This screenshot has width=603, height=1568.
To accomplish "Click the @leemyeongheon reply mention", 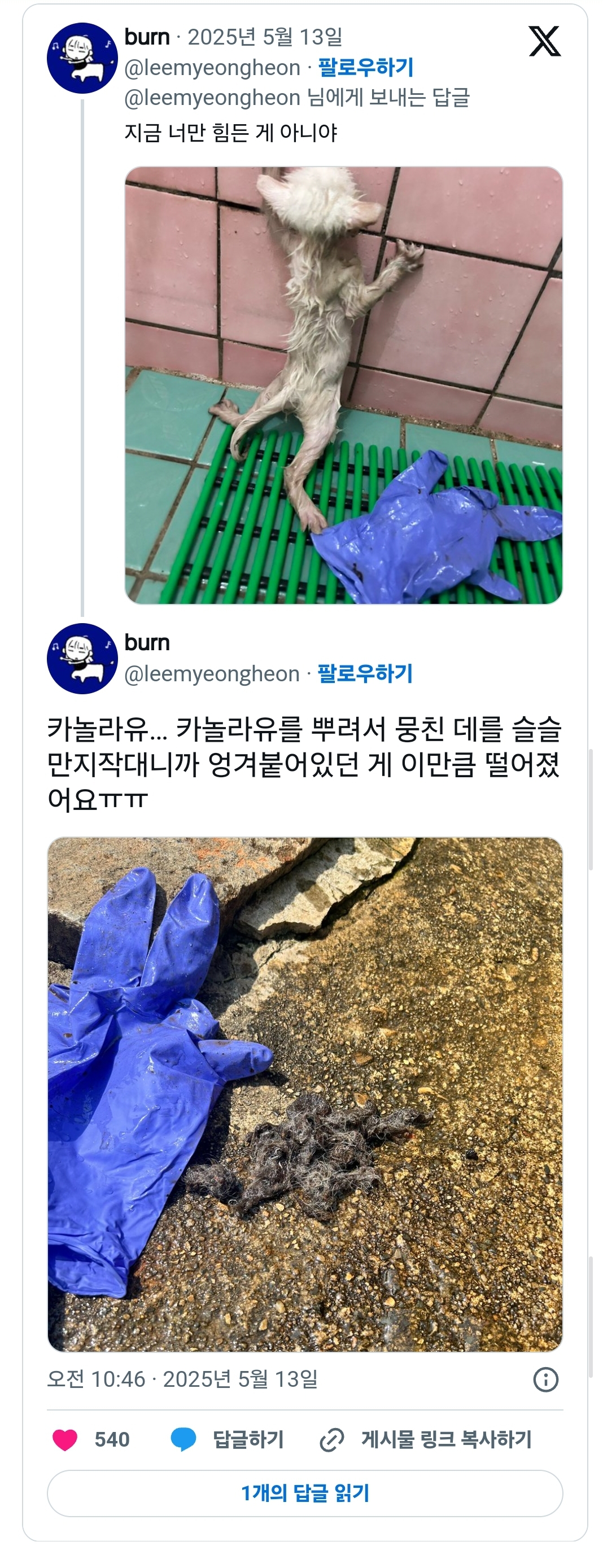I will click(212, 98).
